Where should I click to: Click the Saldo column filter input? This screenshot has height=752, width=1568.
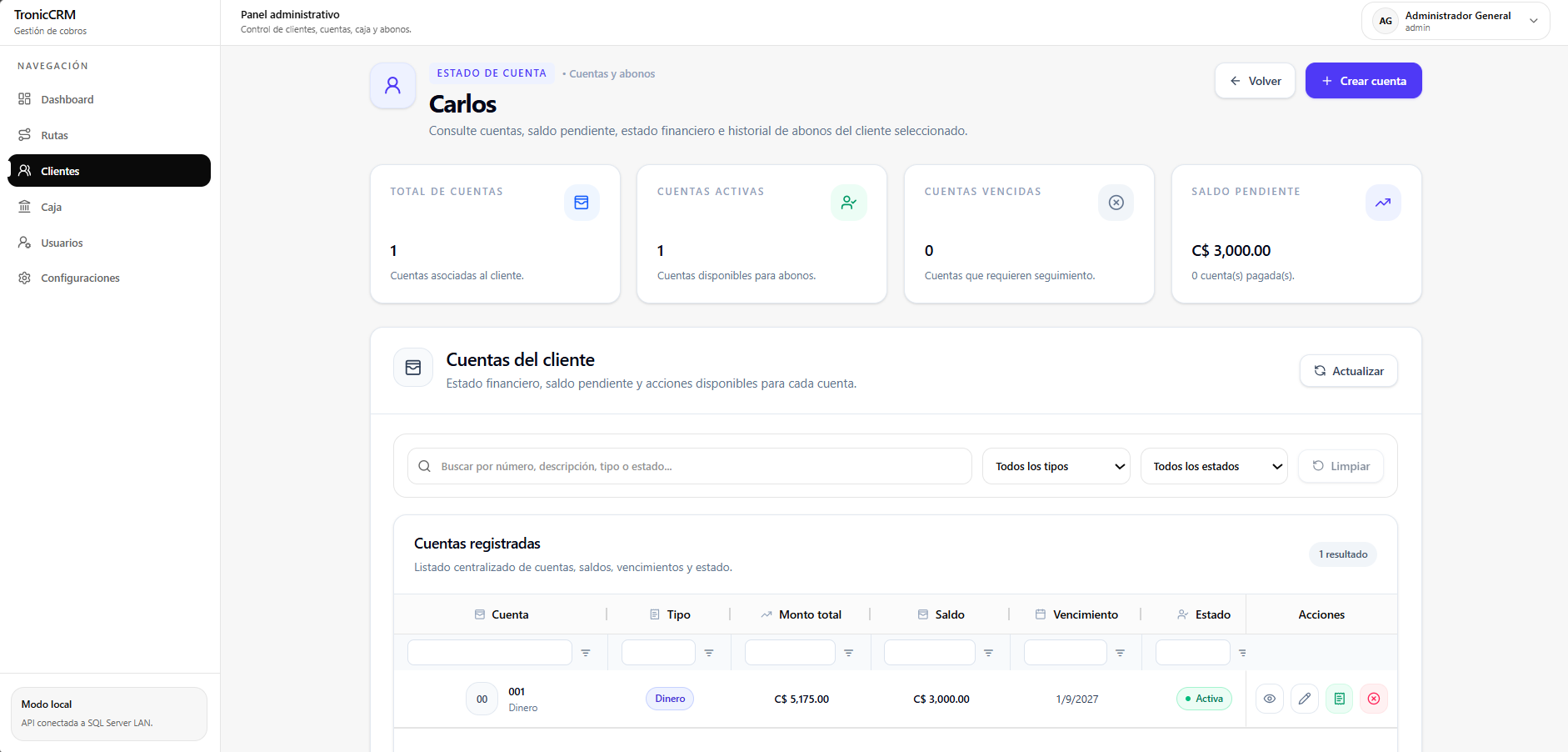[x=930, y=653]
